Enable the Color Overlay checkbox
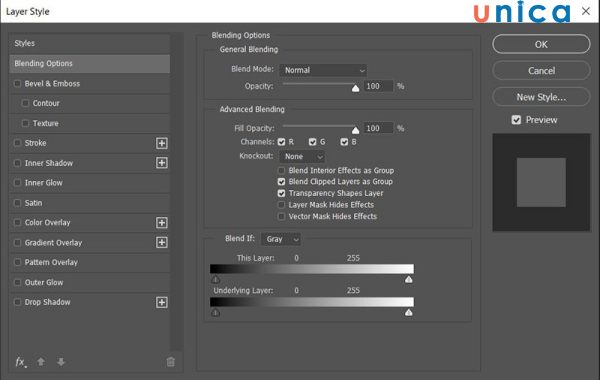The image size is (600, 380). pos(17,222)
